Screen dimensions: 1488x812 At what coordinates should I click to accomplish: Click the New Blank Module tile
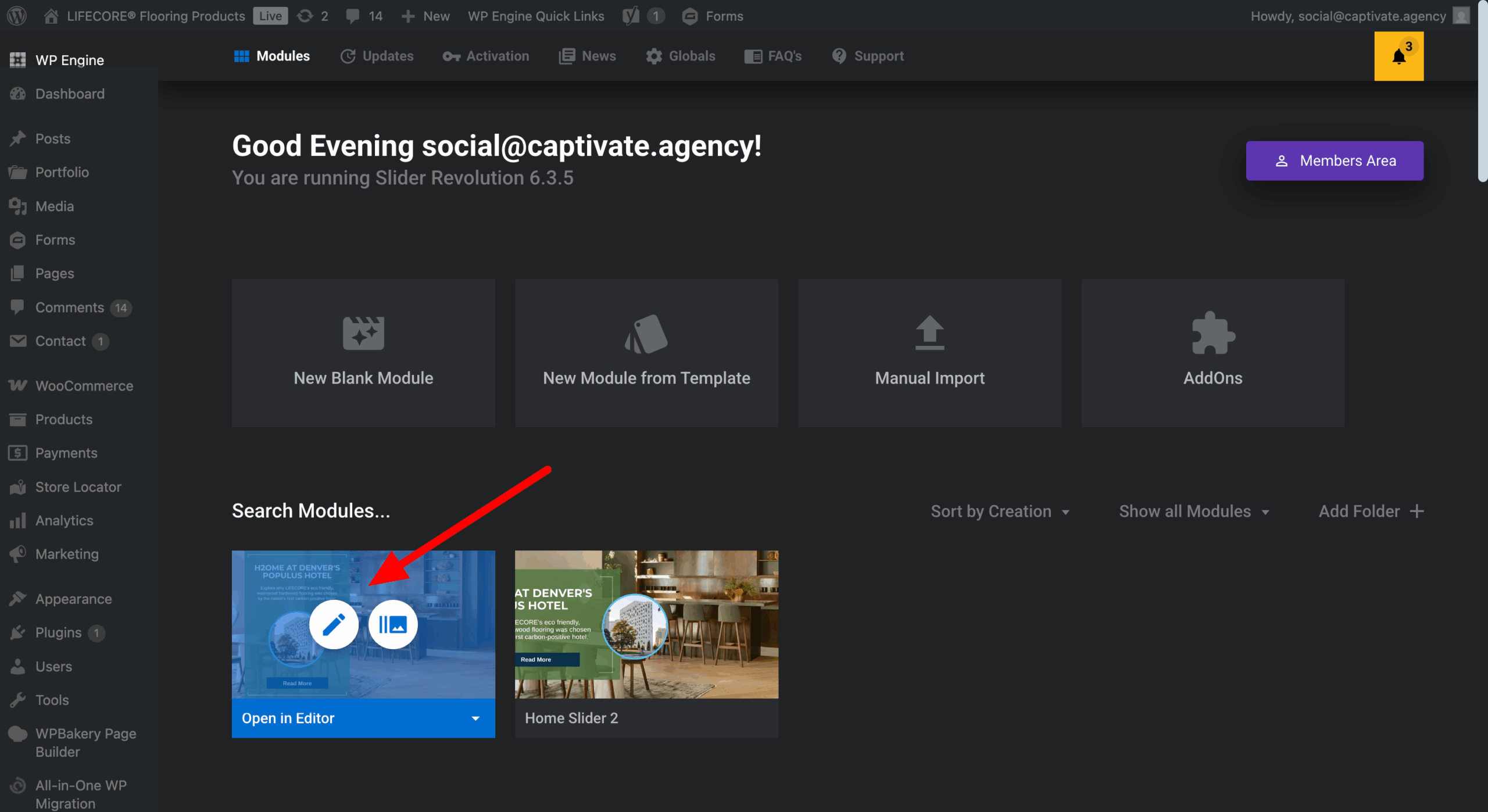(x=363, y=353)
